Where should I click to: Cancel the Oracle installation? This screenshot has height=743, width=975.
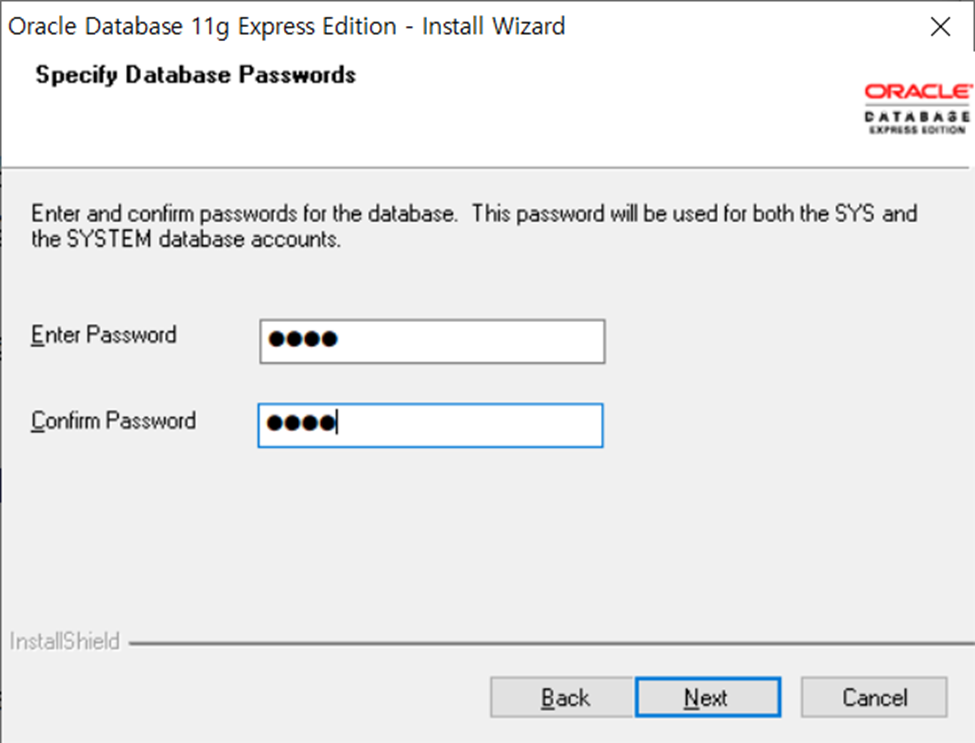pos(874,697)
